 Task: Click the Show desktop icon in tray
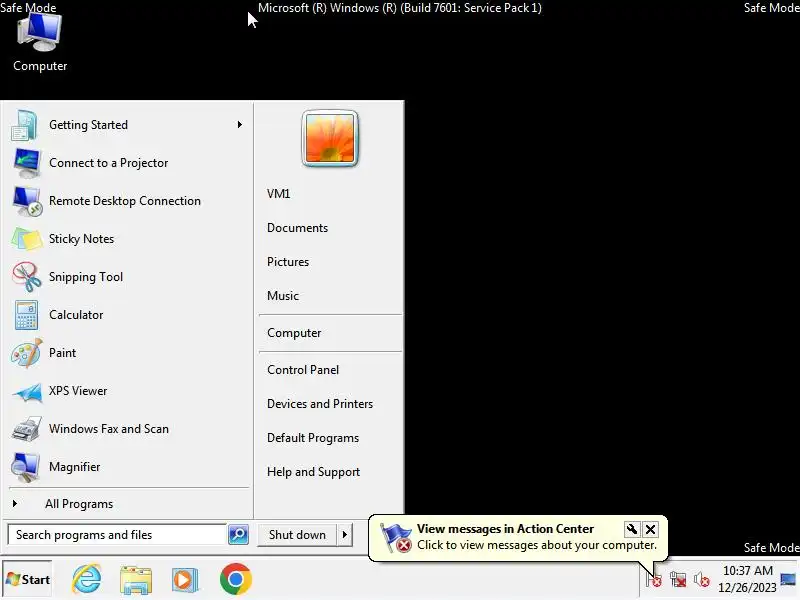[788, 579]
